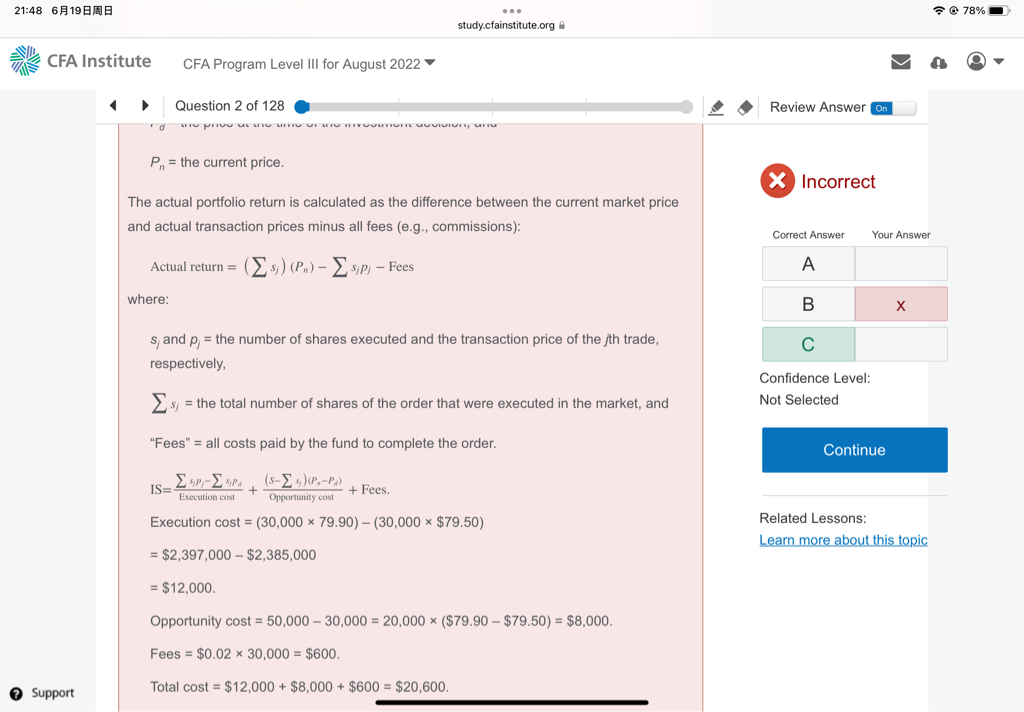Go to the next question arrow
The width and height of the screenshot is (1024, 712).
(x=145, y=106)
